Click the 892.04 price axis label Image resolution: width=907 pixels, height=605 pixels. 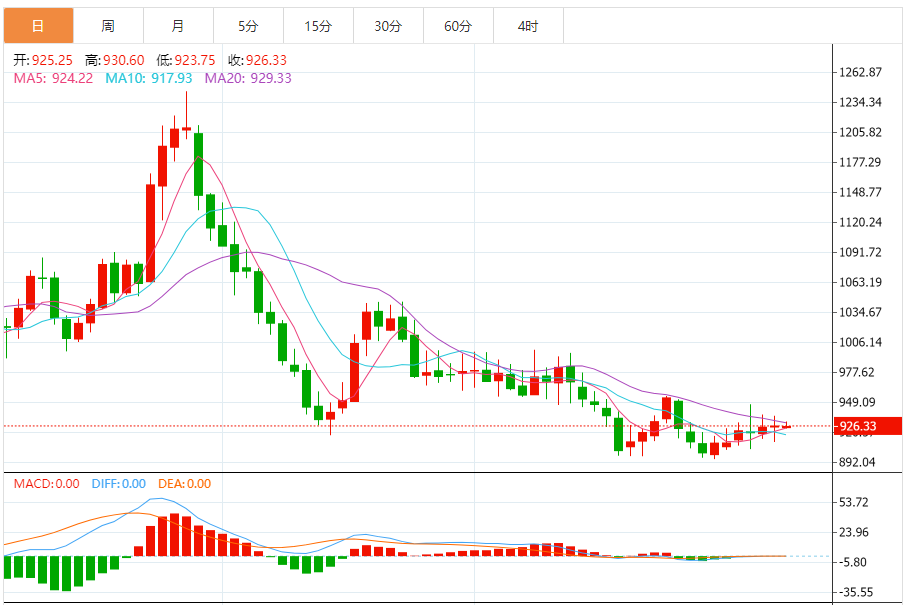(x=857, y=462)
